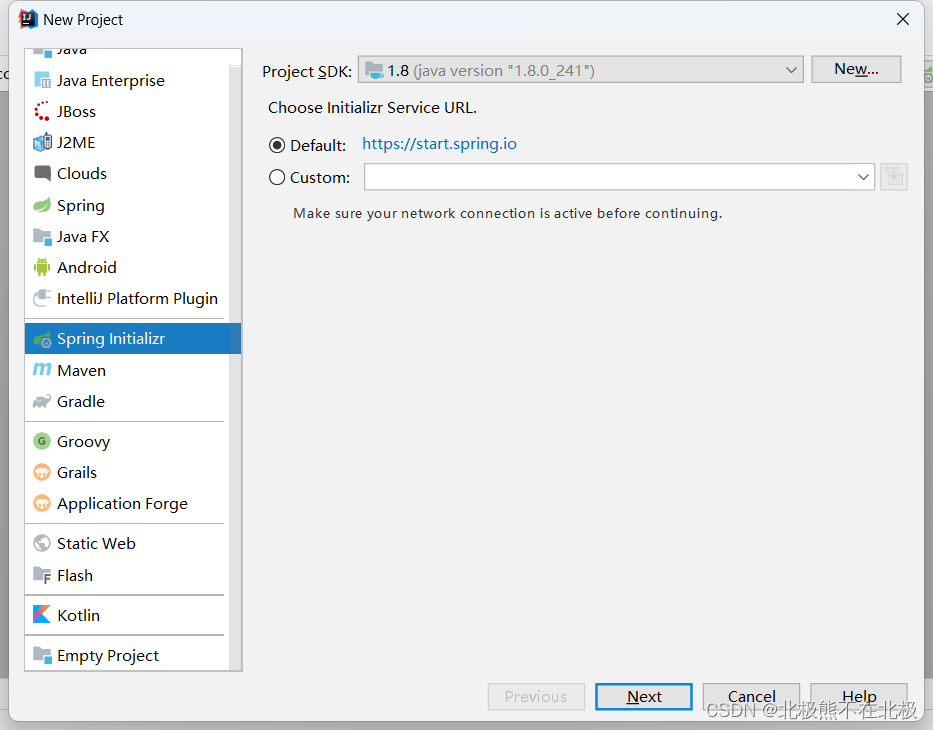
Task: Click the Flash folder icon
Action: point(42,575)
